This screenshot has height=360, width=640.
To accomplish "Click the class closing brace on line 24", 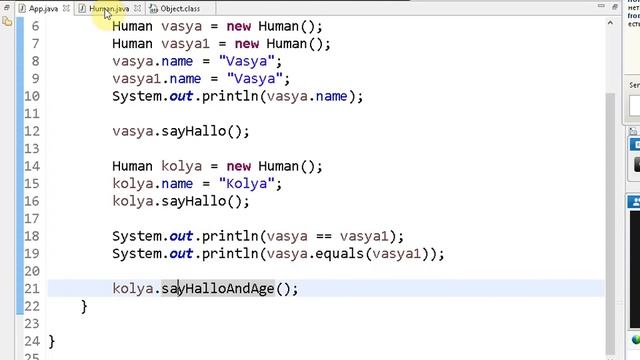I will pyautogui.click(x=51, y=341).
